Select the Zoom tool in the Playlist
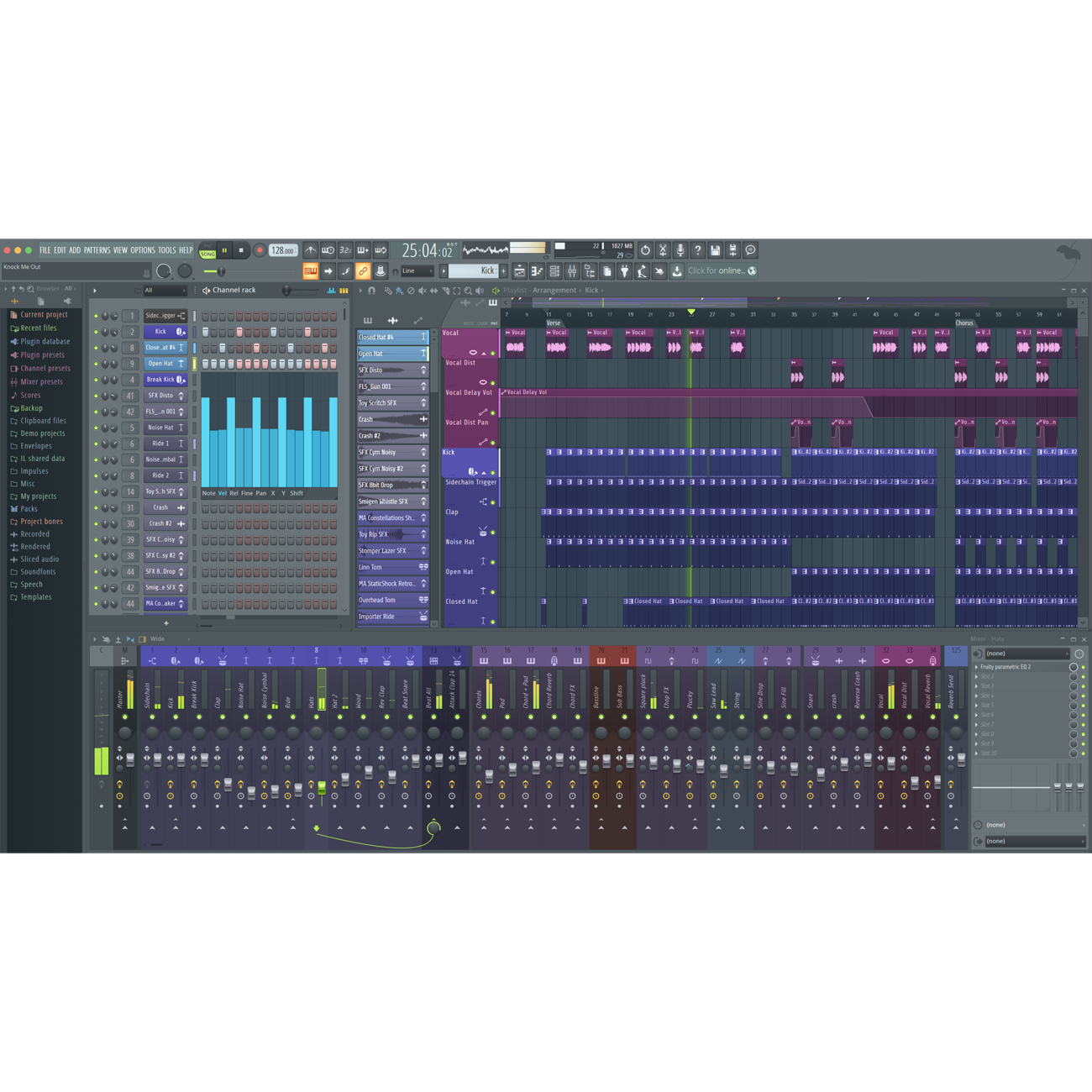Image resolution: width=1092 pixels, height=1092 pixels. [x=469, y=290]
